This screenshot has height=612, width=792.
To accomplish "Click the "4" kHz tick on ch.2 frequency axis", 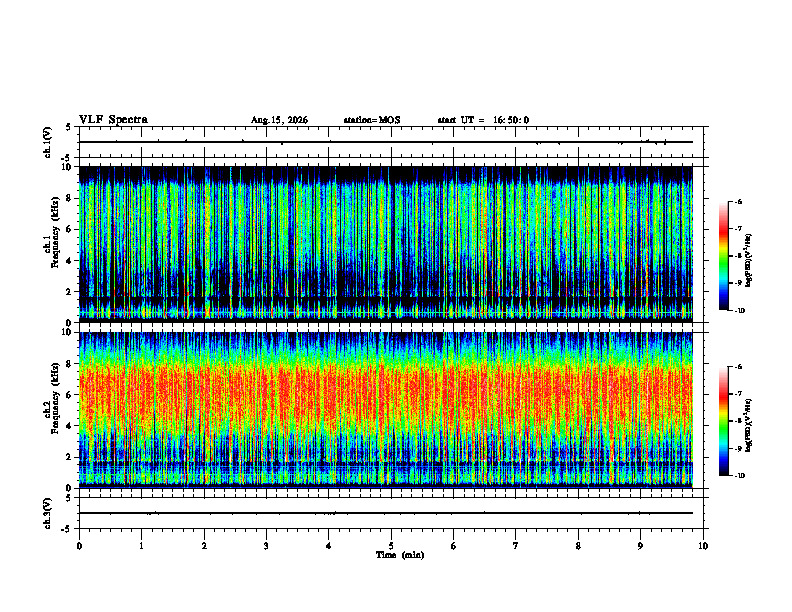I will coord(70,426).
